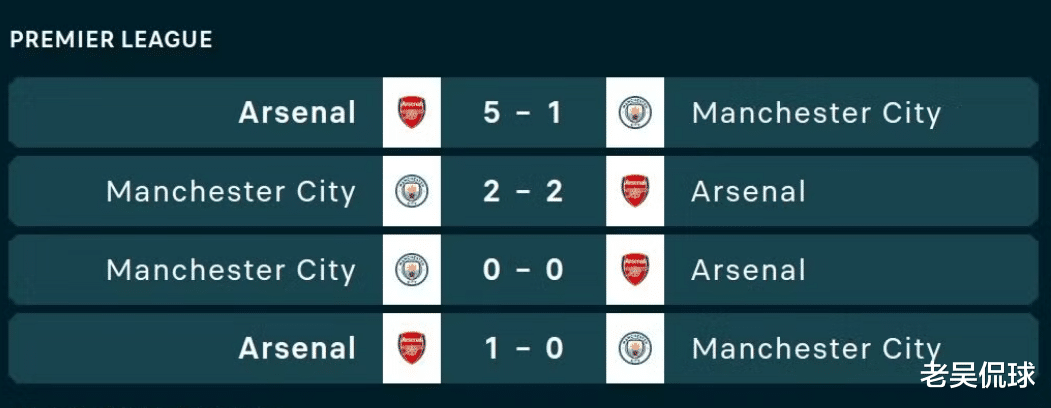This screenshot has height=408, width=1051.
Task: Choose Manchester City name in the 0-0 row
Action: (x=231, y=270)
